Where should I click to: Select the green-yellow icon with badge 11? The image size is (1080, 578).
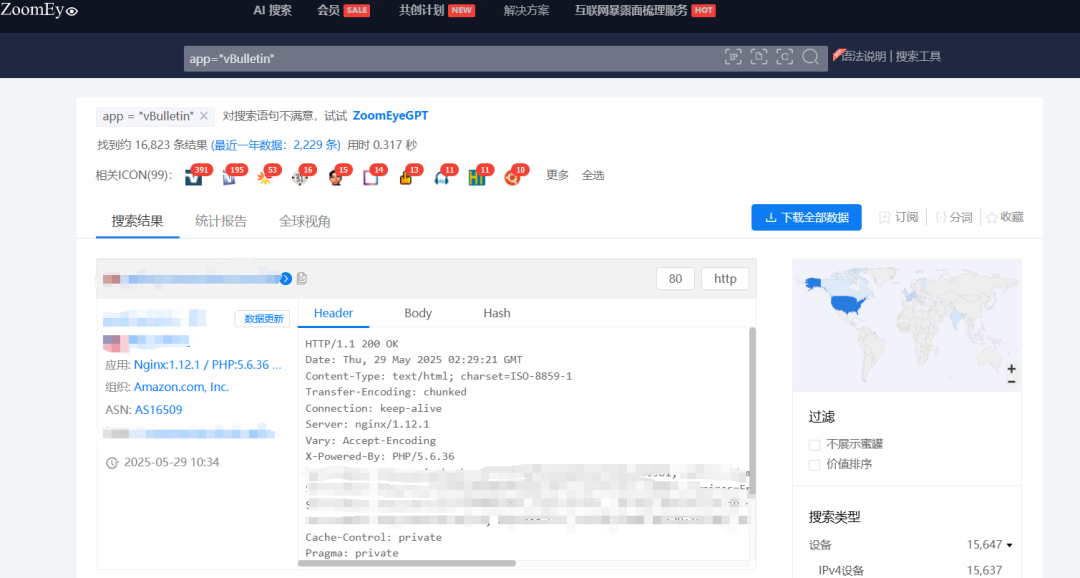477,177
